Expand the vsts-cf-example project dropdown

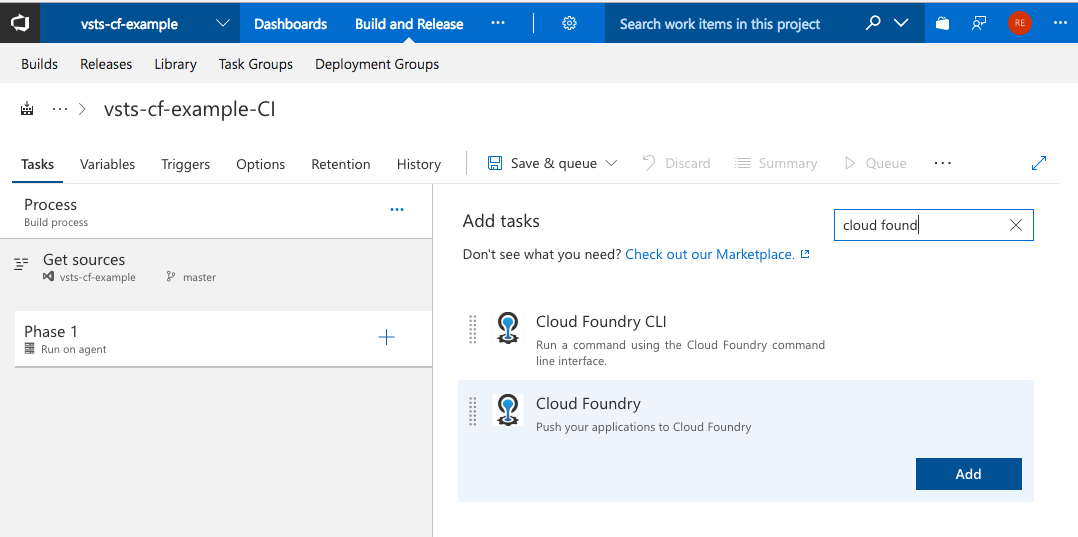(222, 23)
